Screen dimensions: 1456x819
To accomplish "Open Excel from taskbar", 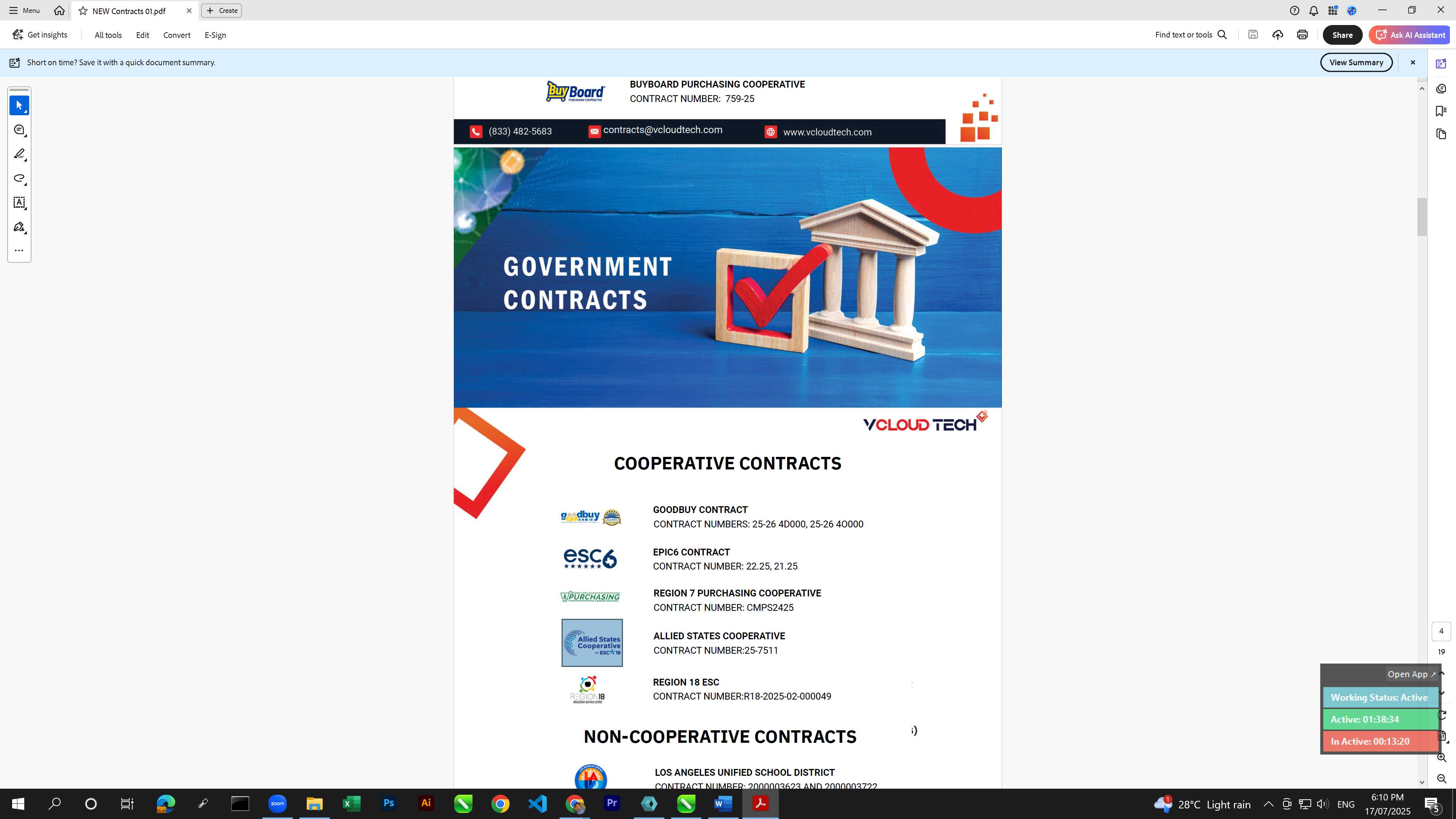I will pos(351,804).
